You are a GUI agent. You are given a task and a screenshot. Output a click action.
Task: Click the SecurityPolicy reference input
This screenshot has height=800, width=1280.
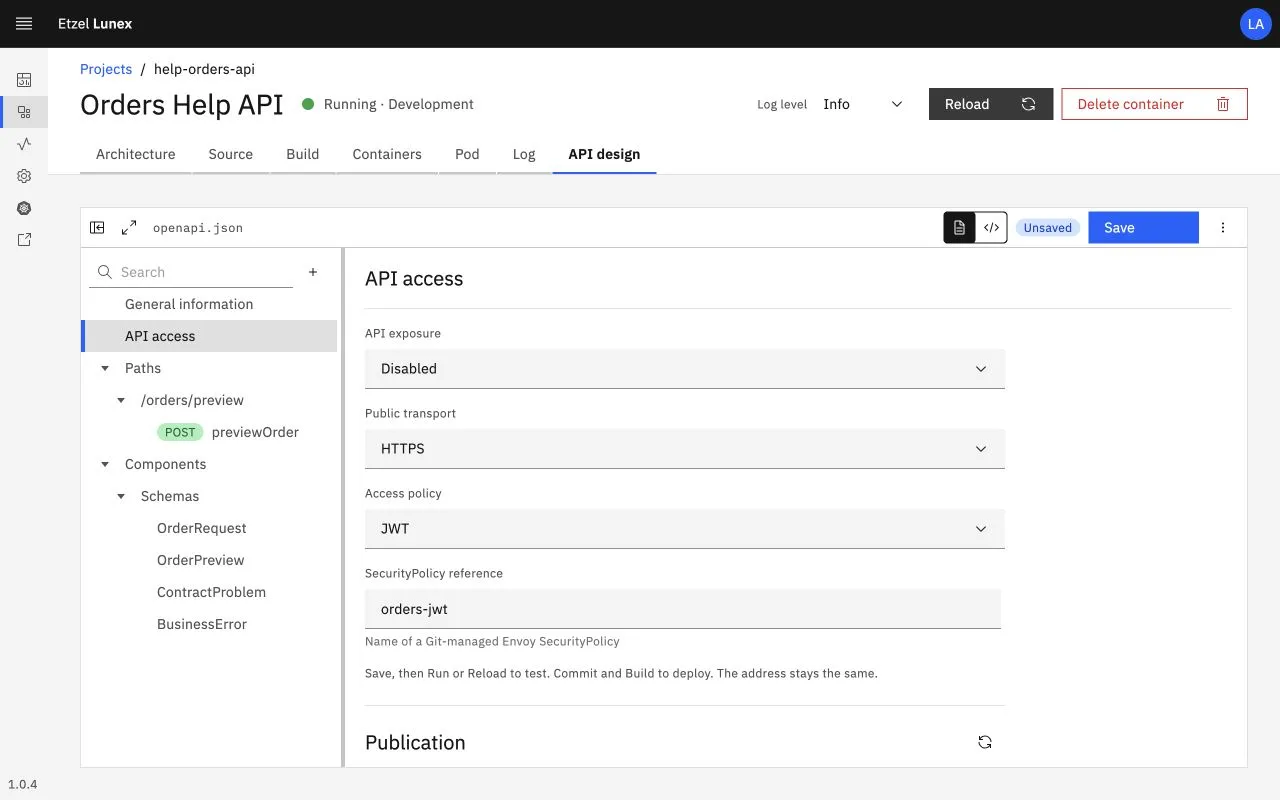coord(683,608)
